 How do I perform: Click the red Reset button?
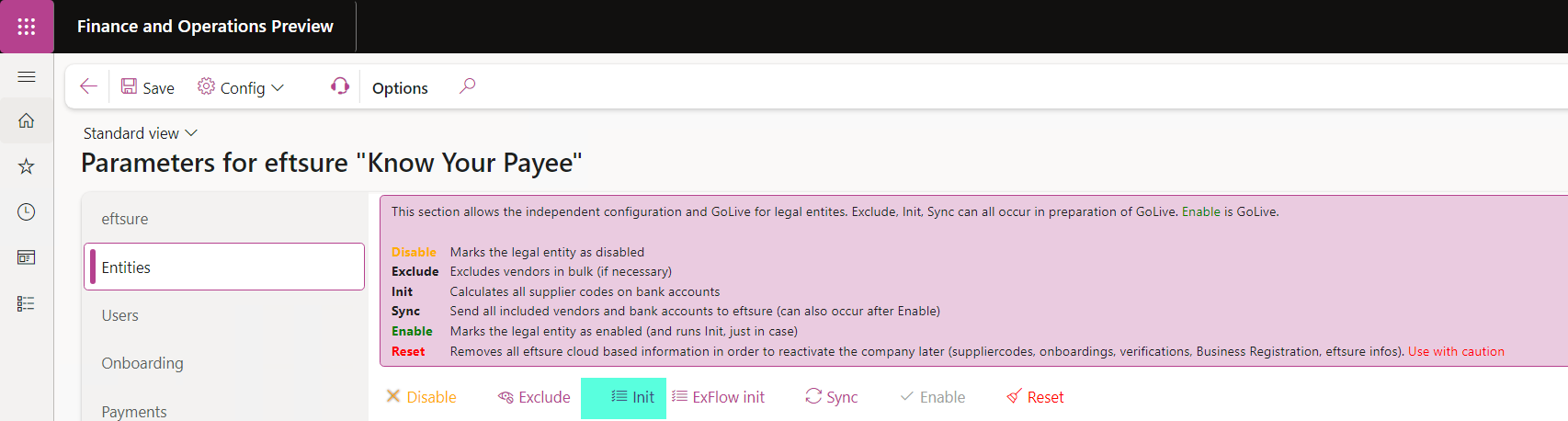tap(1035, 397)
